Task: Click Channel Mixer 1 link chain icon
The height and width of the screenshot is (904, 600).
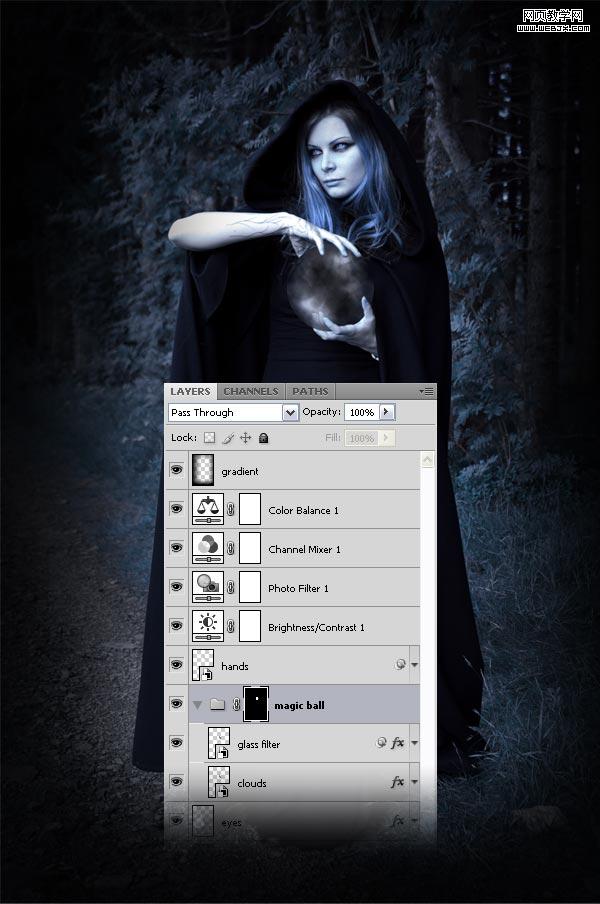Action: 231,548
